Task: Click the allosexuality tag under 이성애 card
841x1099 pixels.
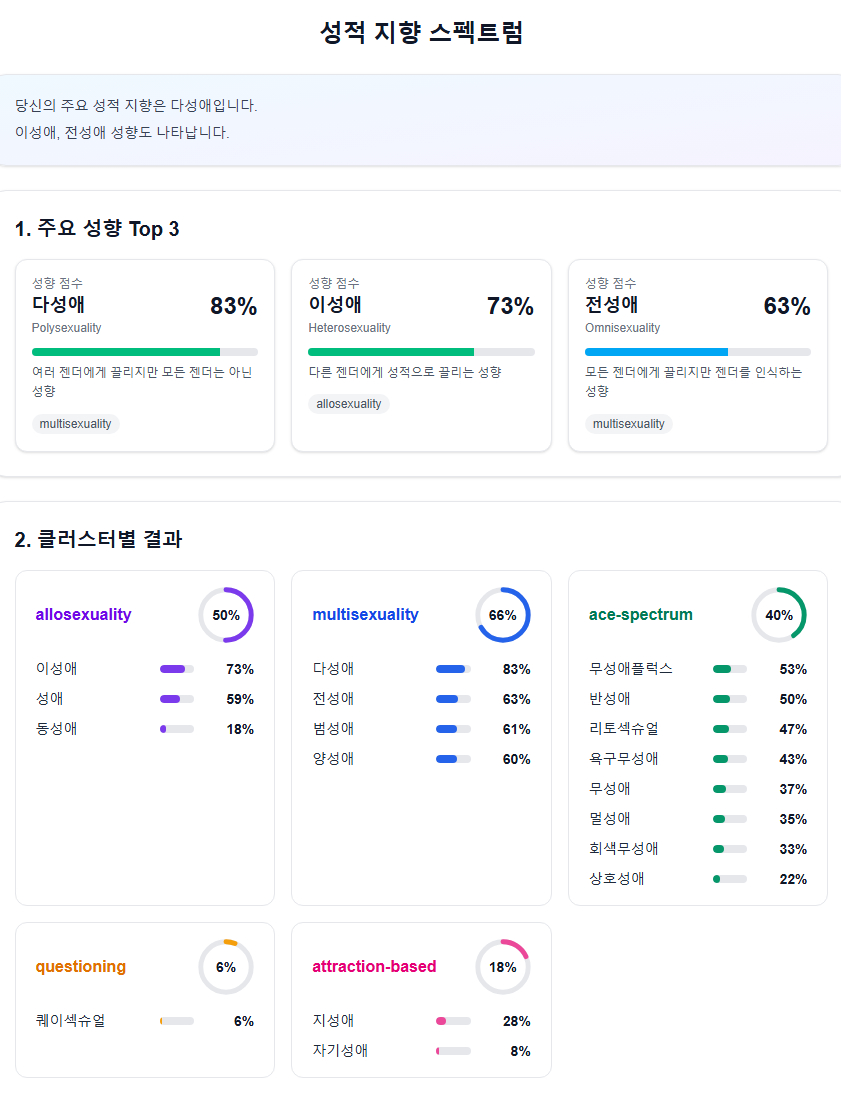Action: pos(349,404)
